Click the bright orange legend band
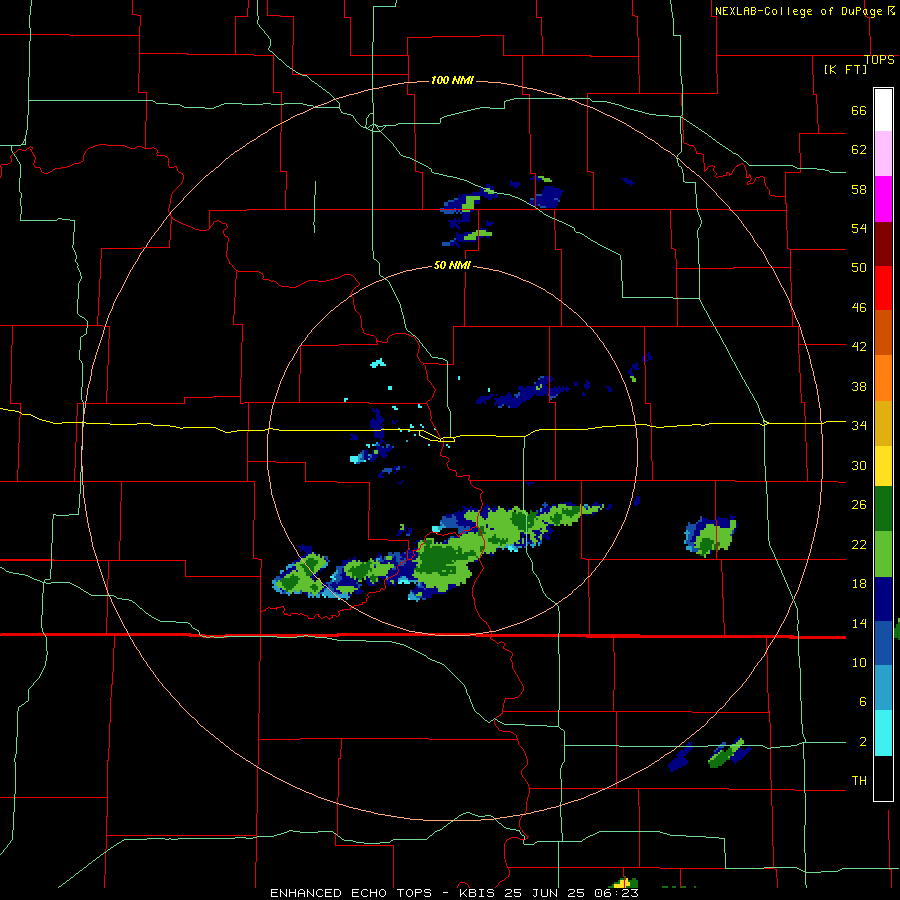The width and height of the screenshot is (900, 900). (x=883, y=378)
